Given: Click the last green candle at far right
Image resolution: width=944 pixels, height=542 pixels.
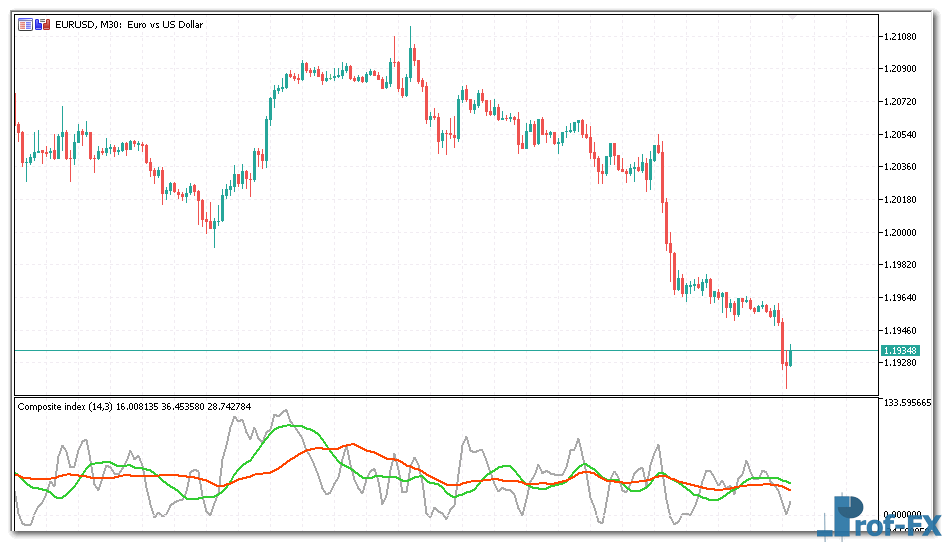Looking at the screenshot, I should pos(790,356).
